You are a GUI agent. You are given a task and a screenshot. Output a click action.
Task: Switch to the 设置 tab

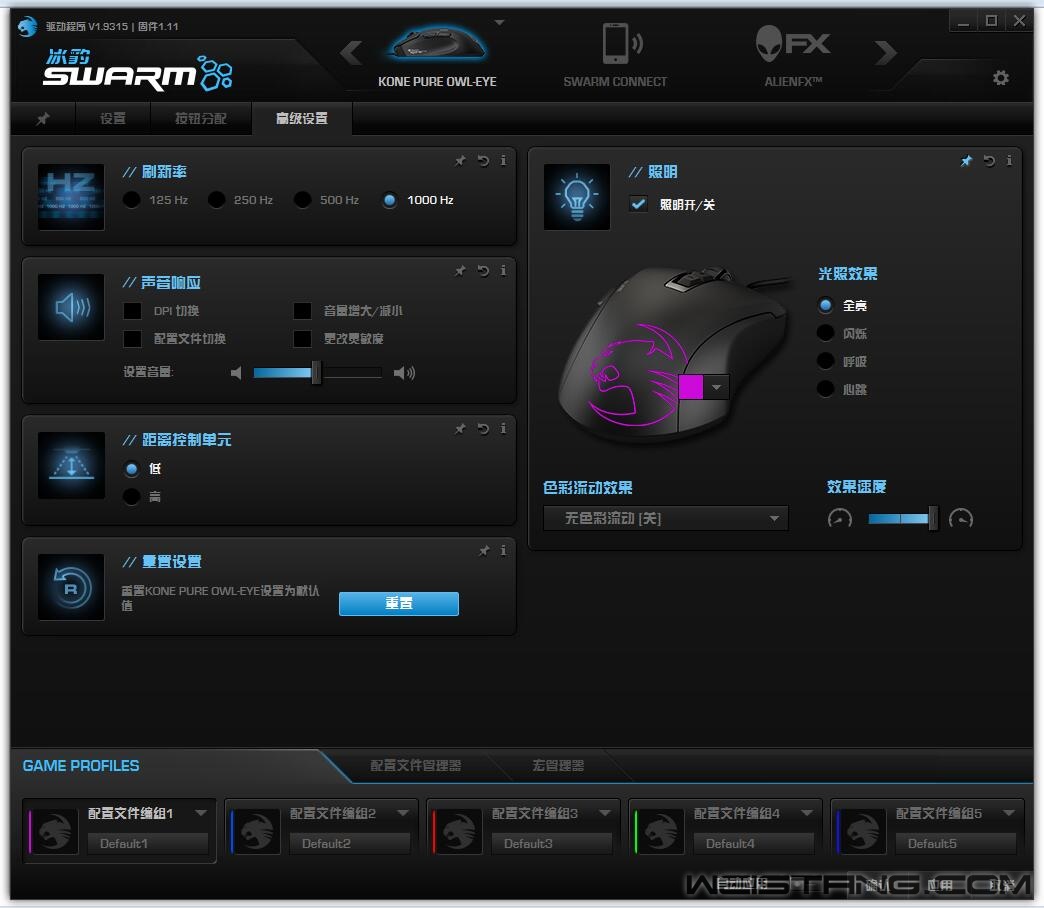(113, 119)
